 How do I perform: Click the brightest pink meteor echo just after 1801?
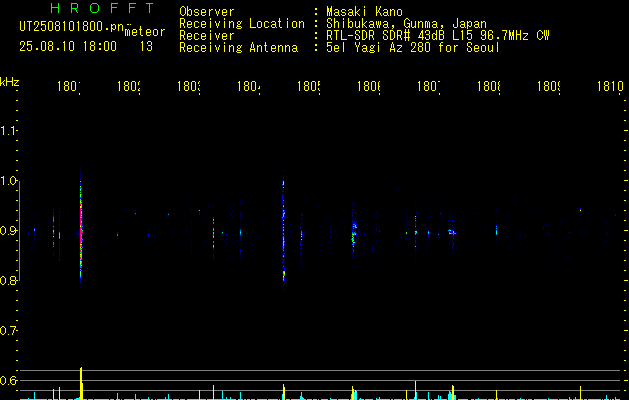coord(81,231)
